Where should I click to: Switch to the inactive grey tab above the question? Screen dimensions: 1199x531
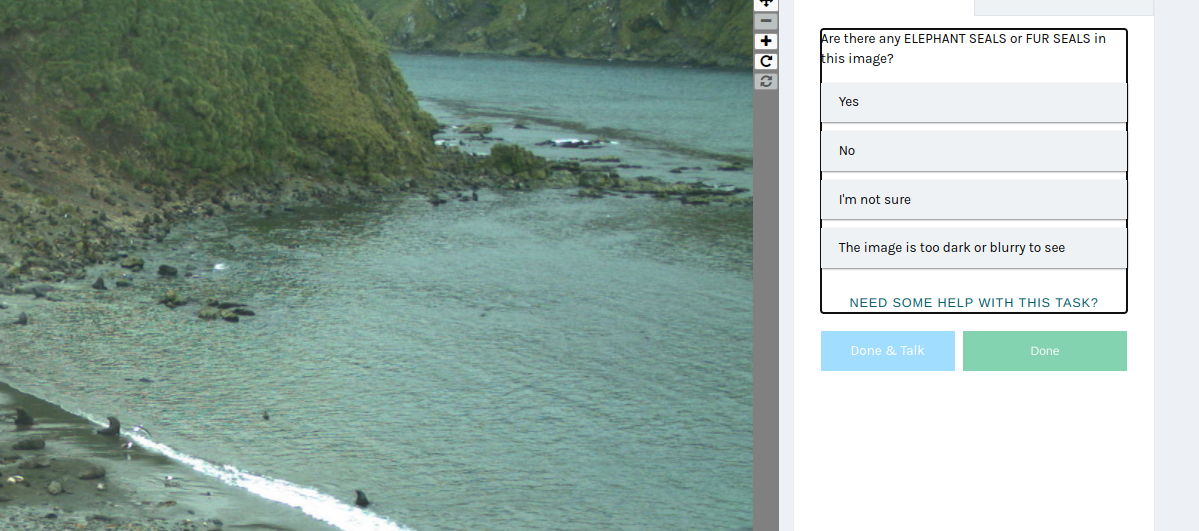(x=1064, y=7)
